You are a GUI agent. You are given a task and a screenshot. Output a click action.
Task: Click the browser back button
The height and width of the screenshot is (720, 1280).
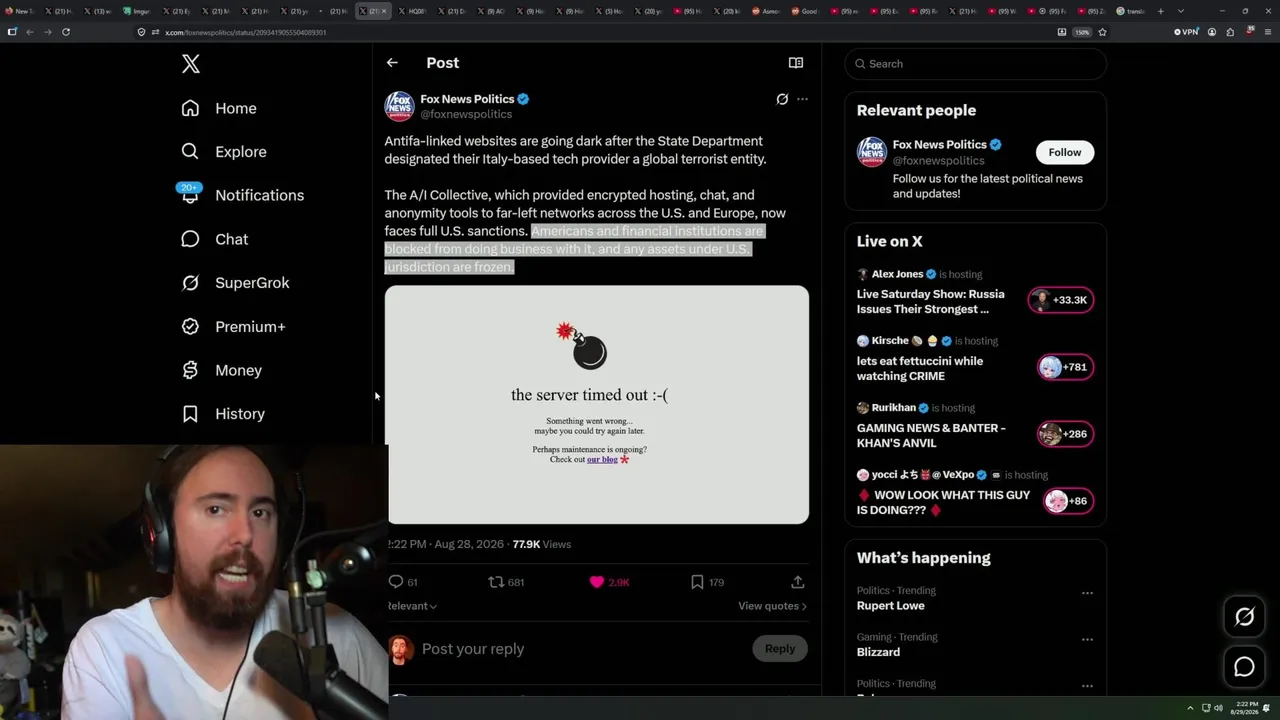(30, 32)
